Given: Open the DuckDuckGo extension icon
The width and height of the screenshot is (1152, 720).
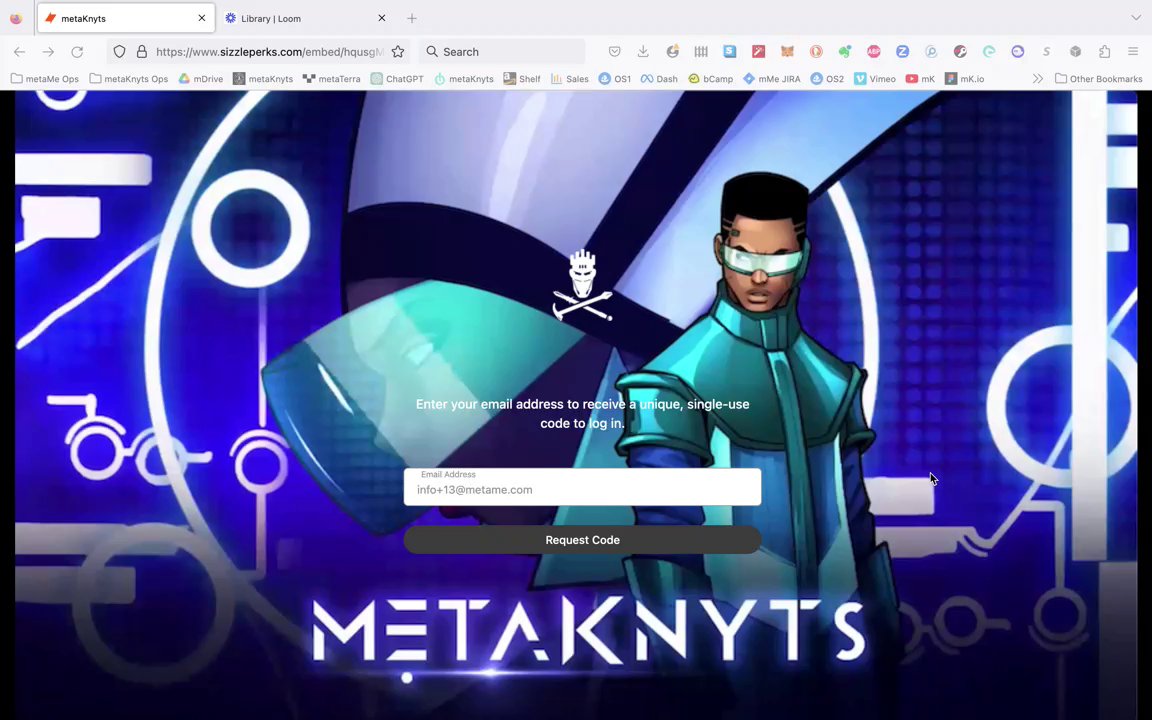Looking at the screenshot, I should click(x=816, y=51).
